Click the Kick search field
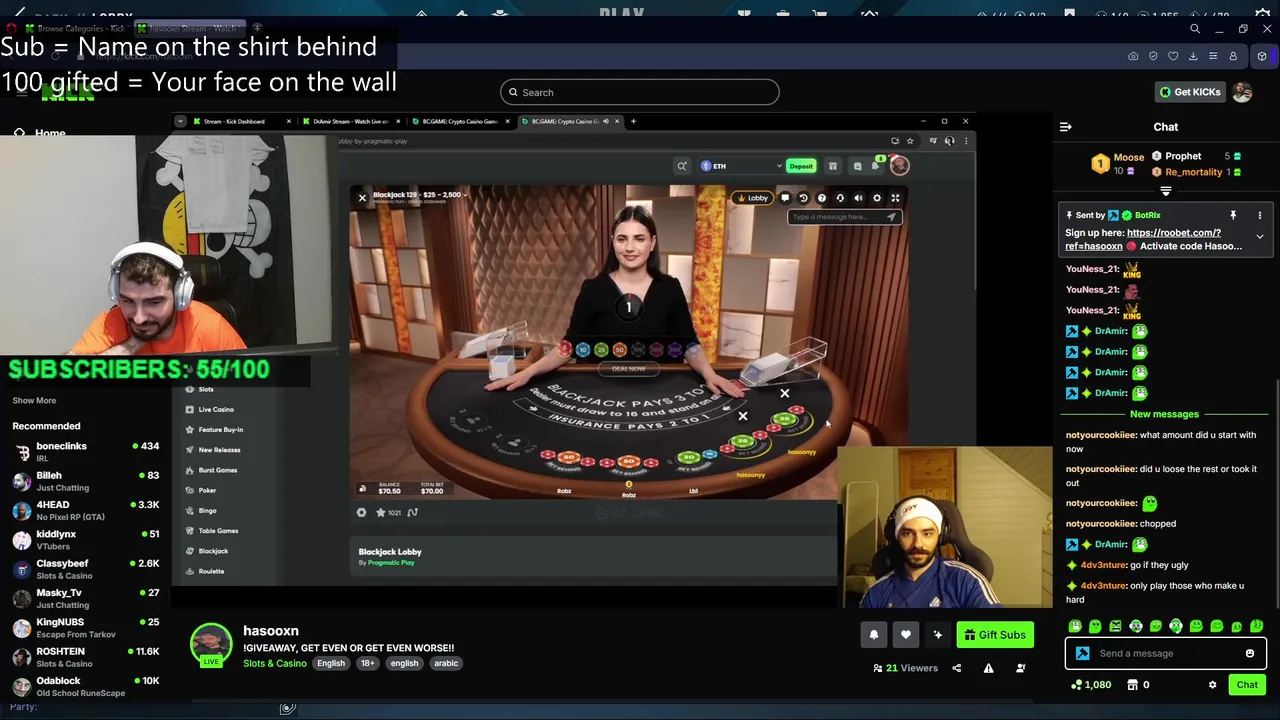The width and height of the screenshot is (1280, 720). coord(639,92)
